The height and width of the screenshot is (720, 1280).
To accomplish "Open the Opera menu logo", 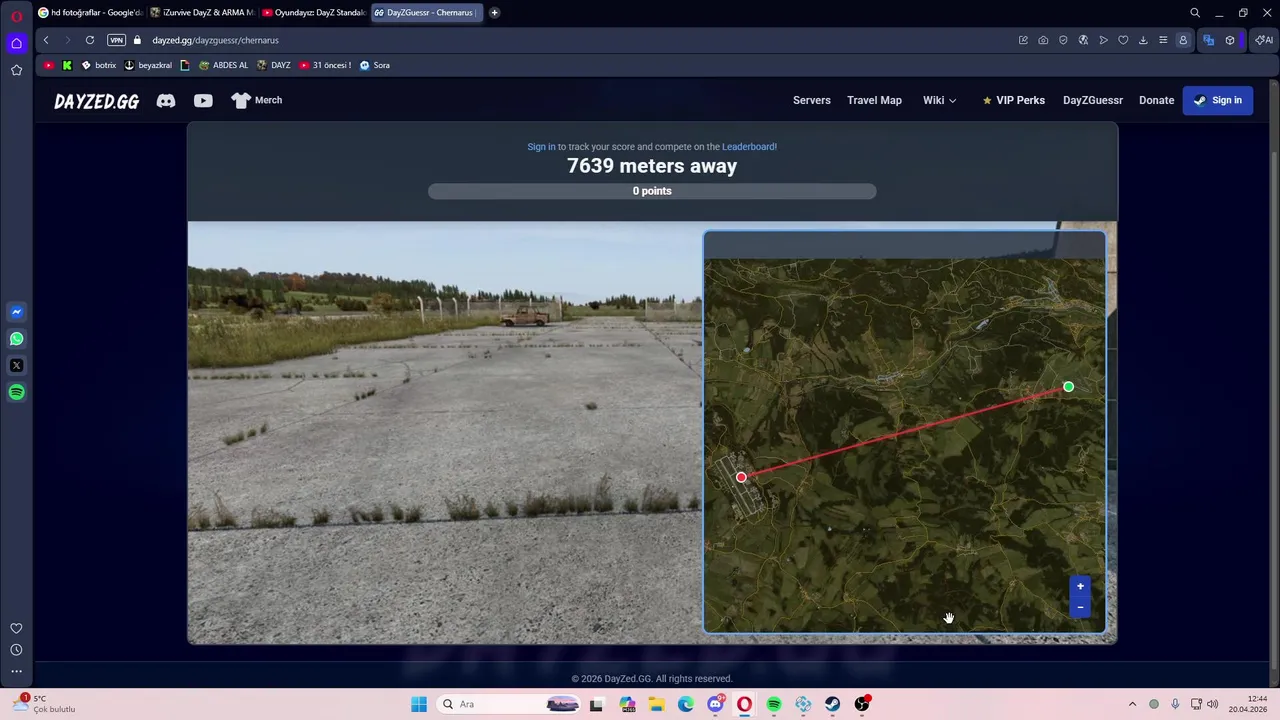I will 17,16.
